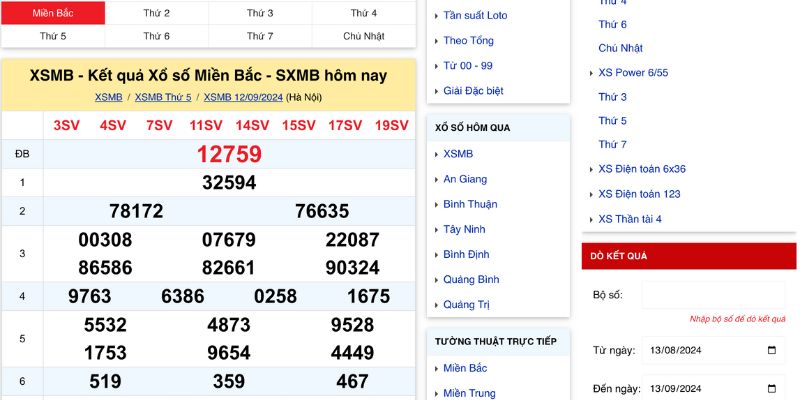This screenshot has height=400, width=800.
Task: Open Miền Trung live broadcast link
Action: pyautogui.click(x=469, y=393)
